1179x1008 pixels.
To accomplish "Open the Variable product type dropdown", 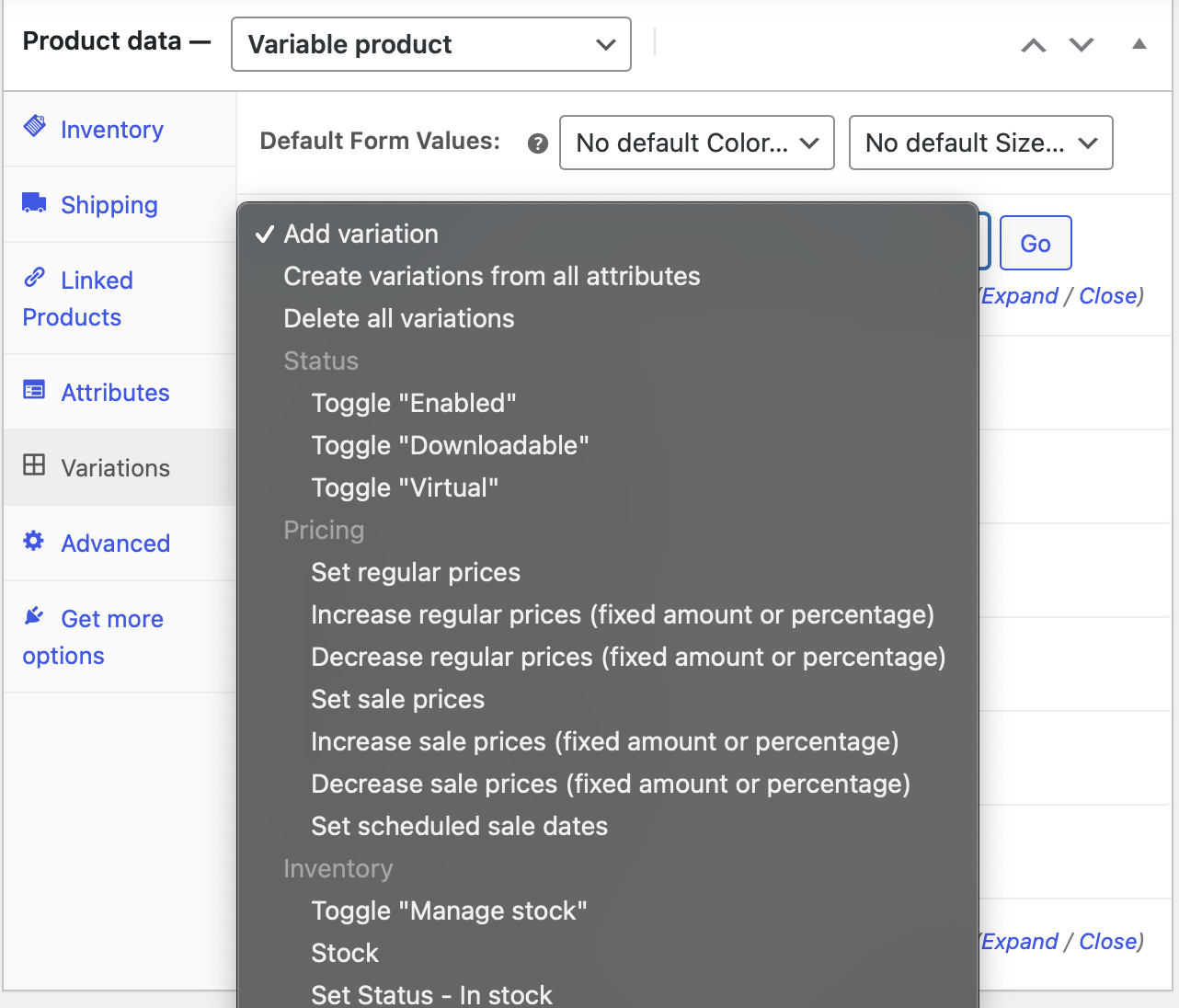I will (x=431, y=44).
